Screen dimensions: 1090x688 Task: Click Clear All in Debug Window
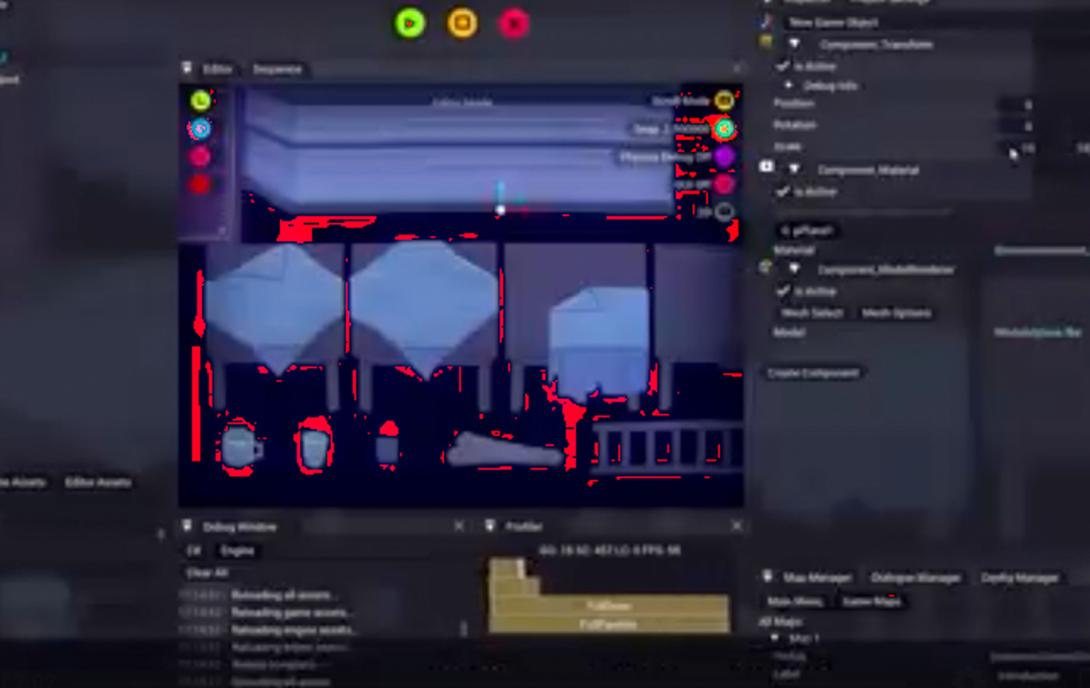point(207,573)
